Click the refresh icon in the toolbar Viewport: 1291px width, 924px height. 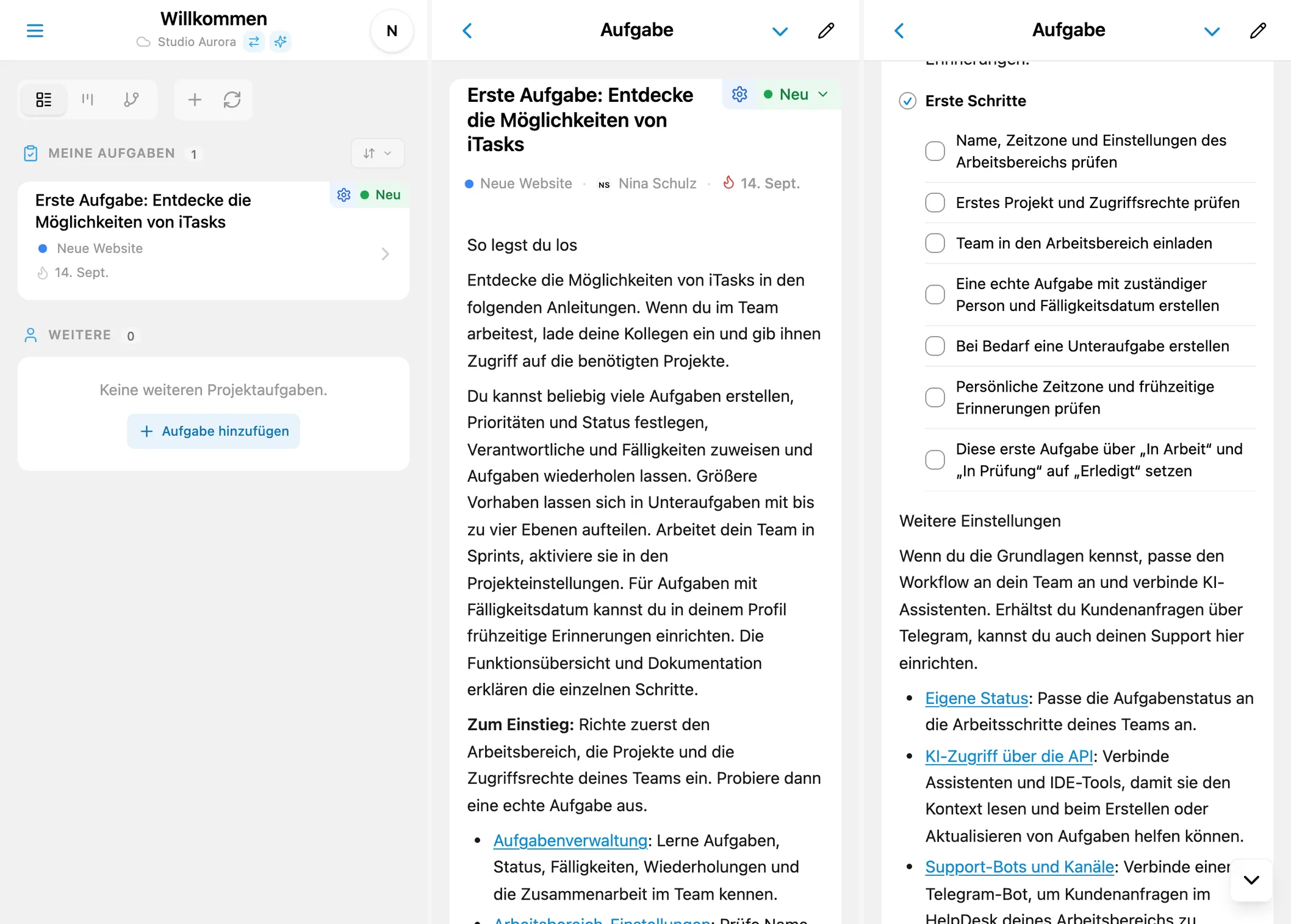[x=232, y=99]
